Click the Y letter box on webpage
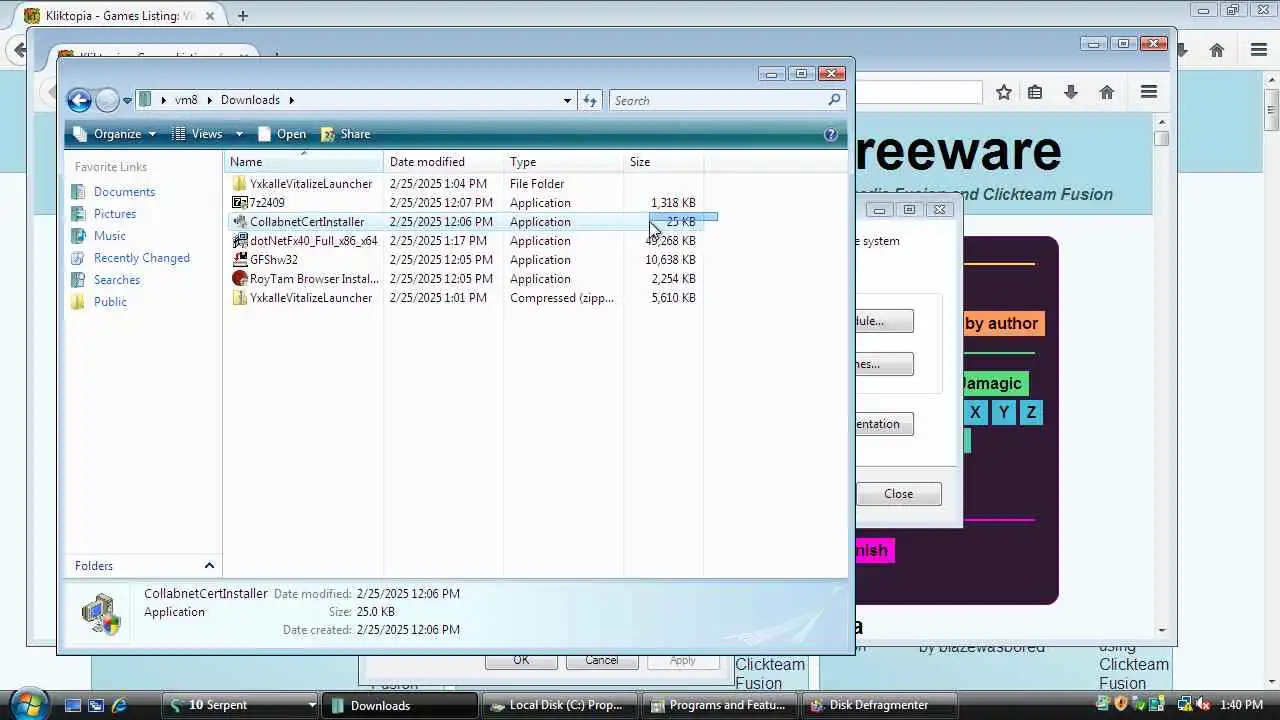The width and height of the screenshot is (1280, 720). pos(1003,412)
